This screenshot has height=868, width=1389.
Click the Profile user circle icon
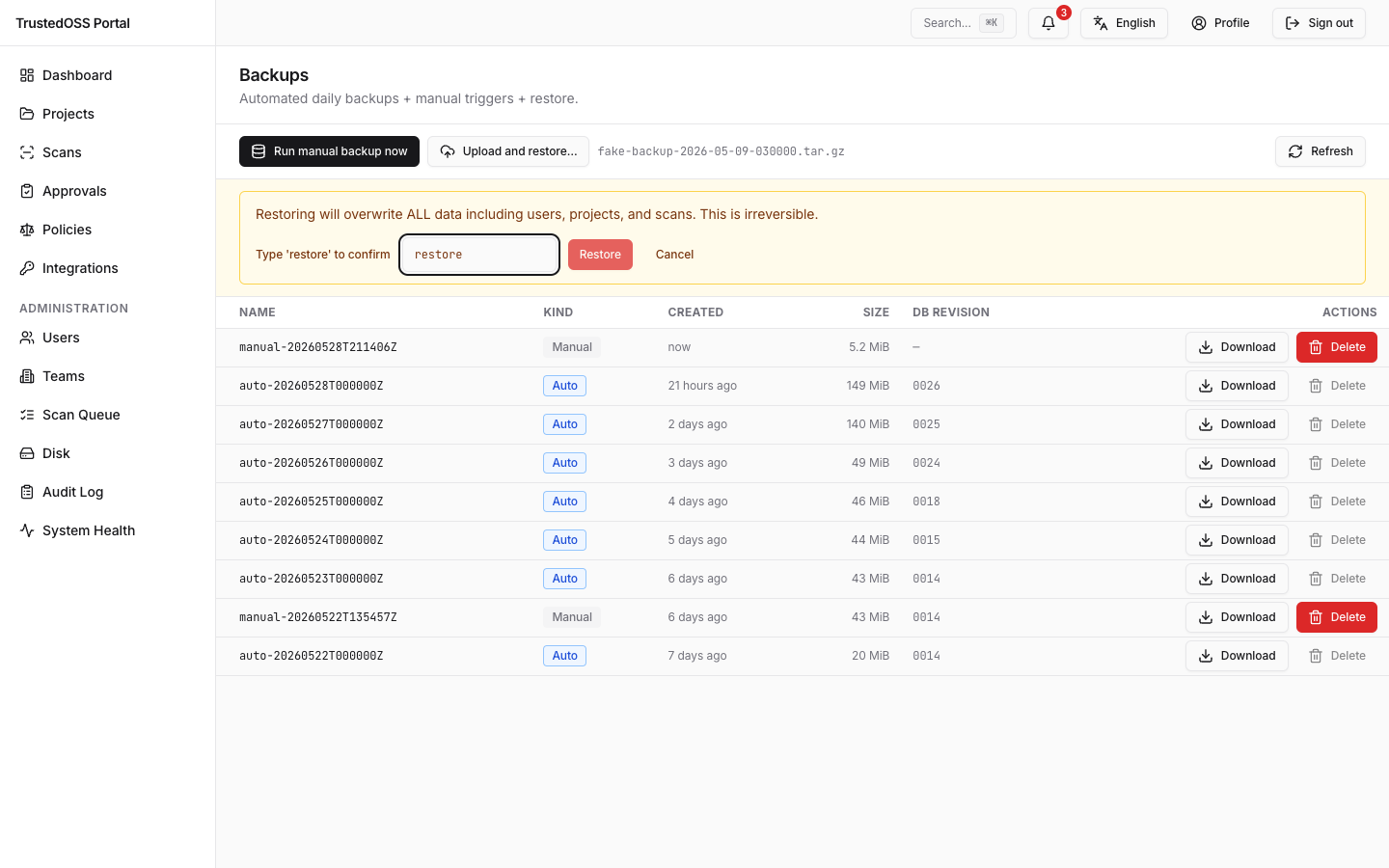(x=1199, y=23)
